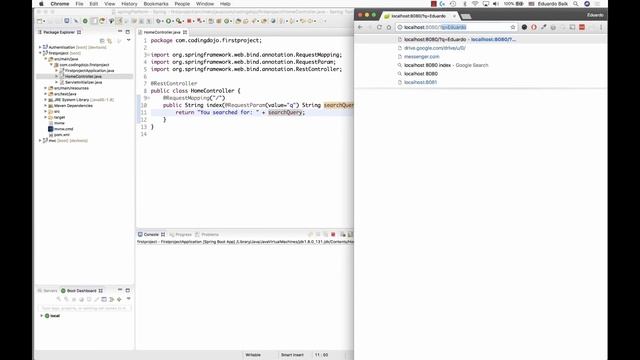640x360 pixels.
Task: Open the Window menu
Action: [x=205, y=4]
